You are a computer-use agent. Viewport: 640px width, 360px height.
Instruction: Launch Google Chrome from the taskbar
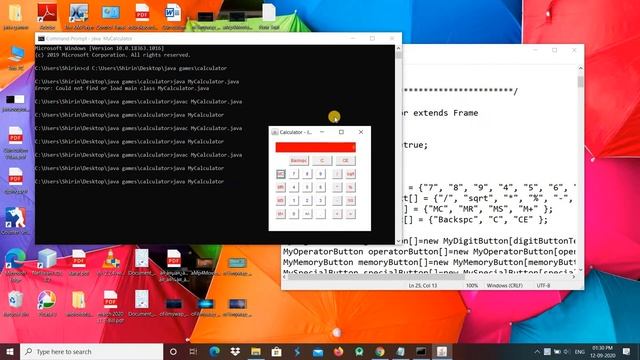tap(380, 351)
